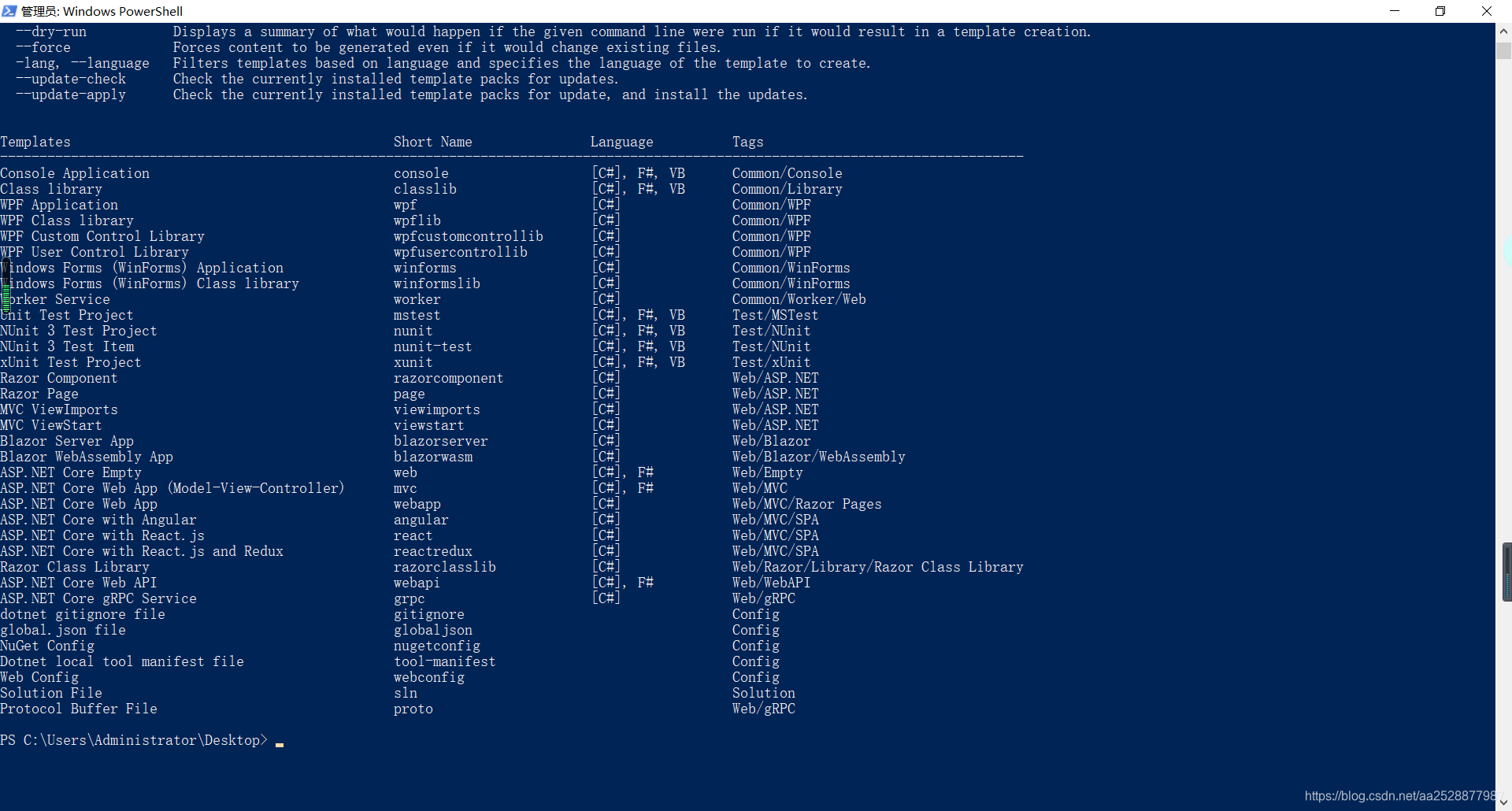Click the 'Web/WebAPI' tag text
1512x811 pixels.
[772, 583]
